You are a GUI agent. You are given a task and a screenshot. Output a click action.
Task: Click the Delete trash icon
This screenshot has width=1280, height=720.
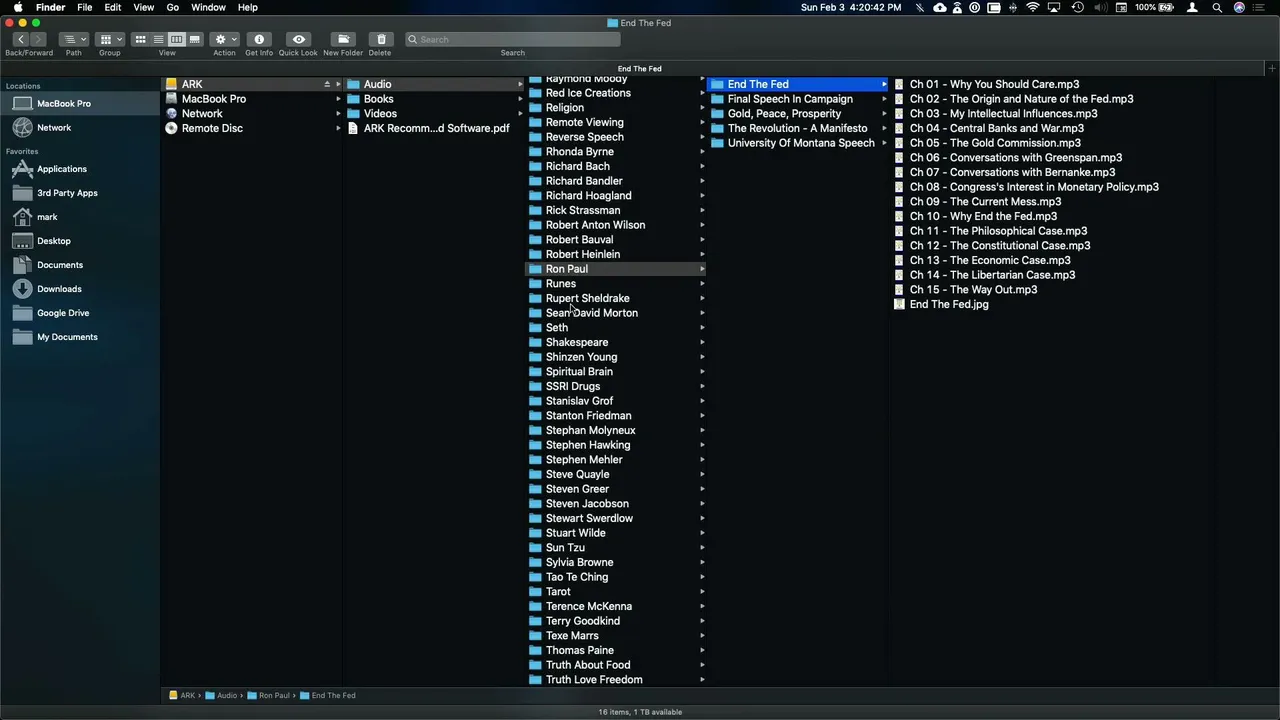click(380, 39)
